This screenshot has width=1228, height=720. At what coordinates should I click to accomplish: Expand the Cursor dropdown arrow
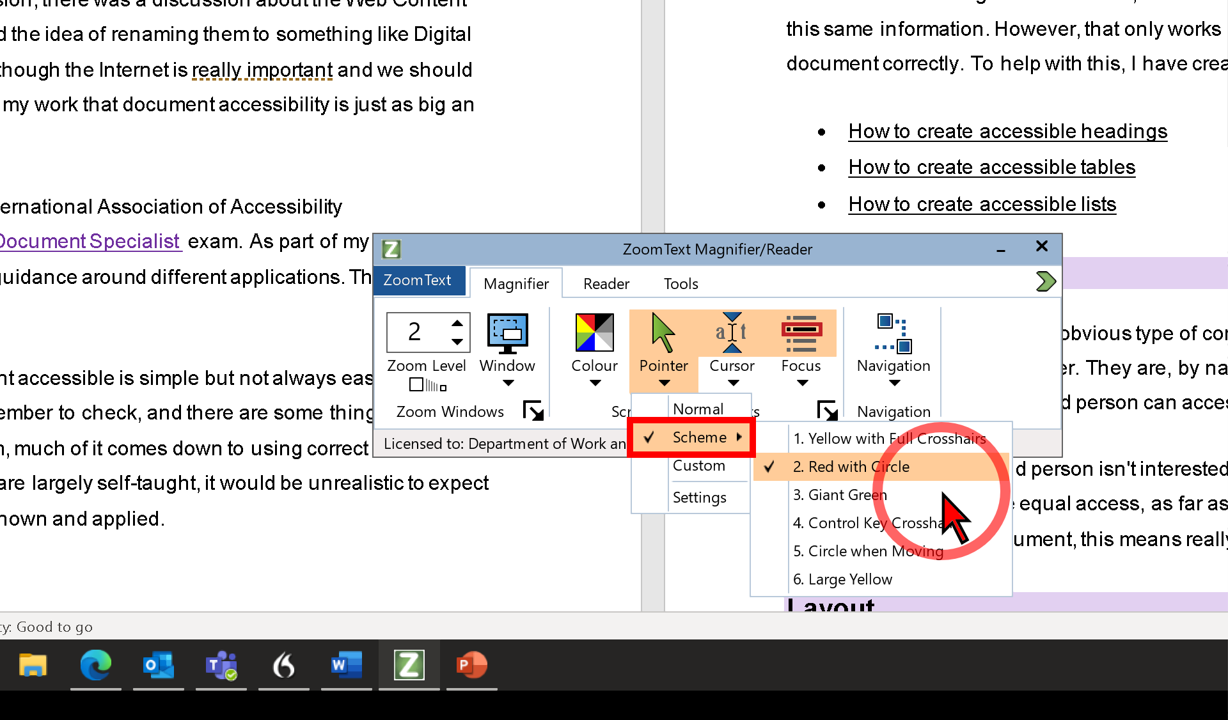pyautogui.click(x=732, y=383)
